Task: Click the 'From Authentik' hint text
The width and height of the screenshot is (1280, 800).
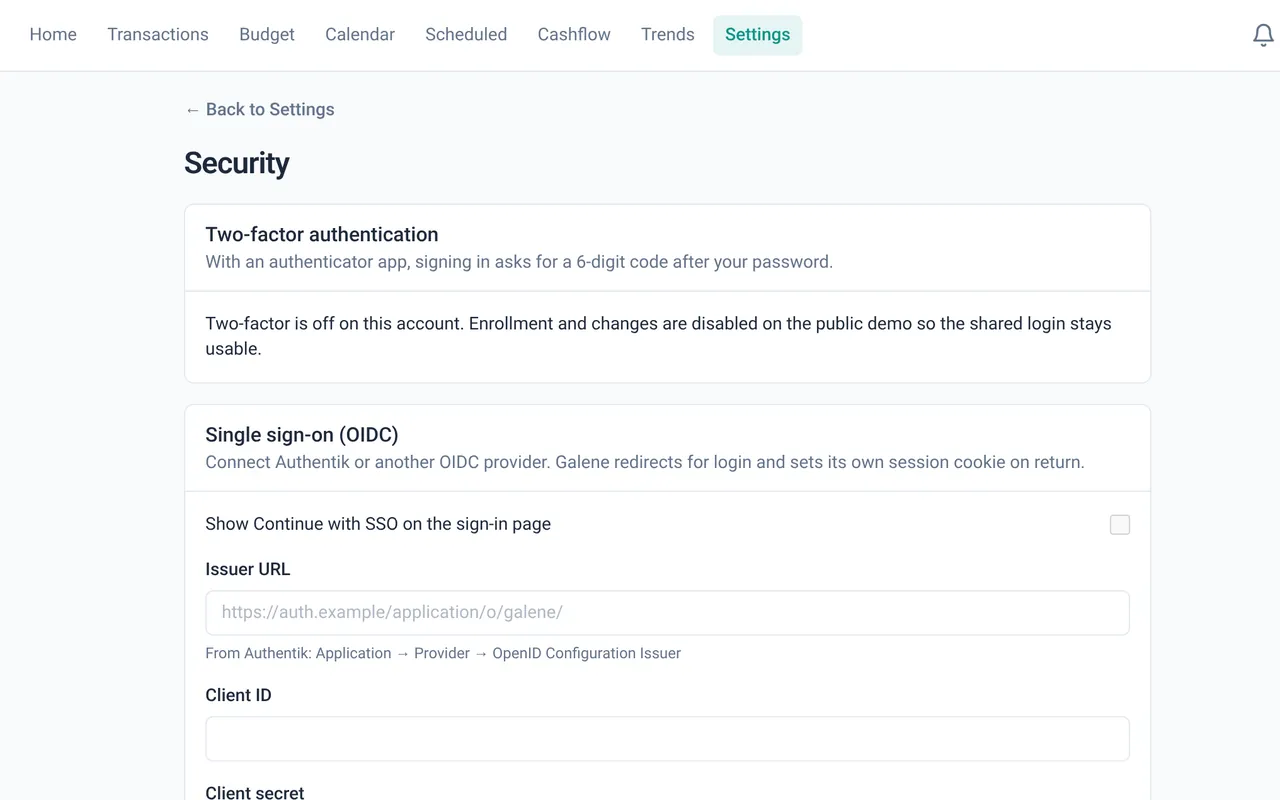Action: tap(443, 653)
